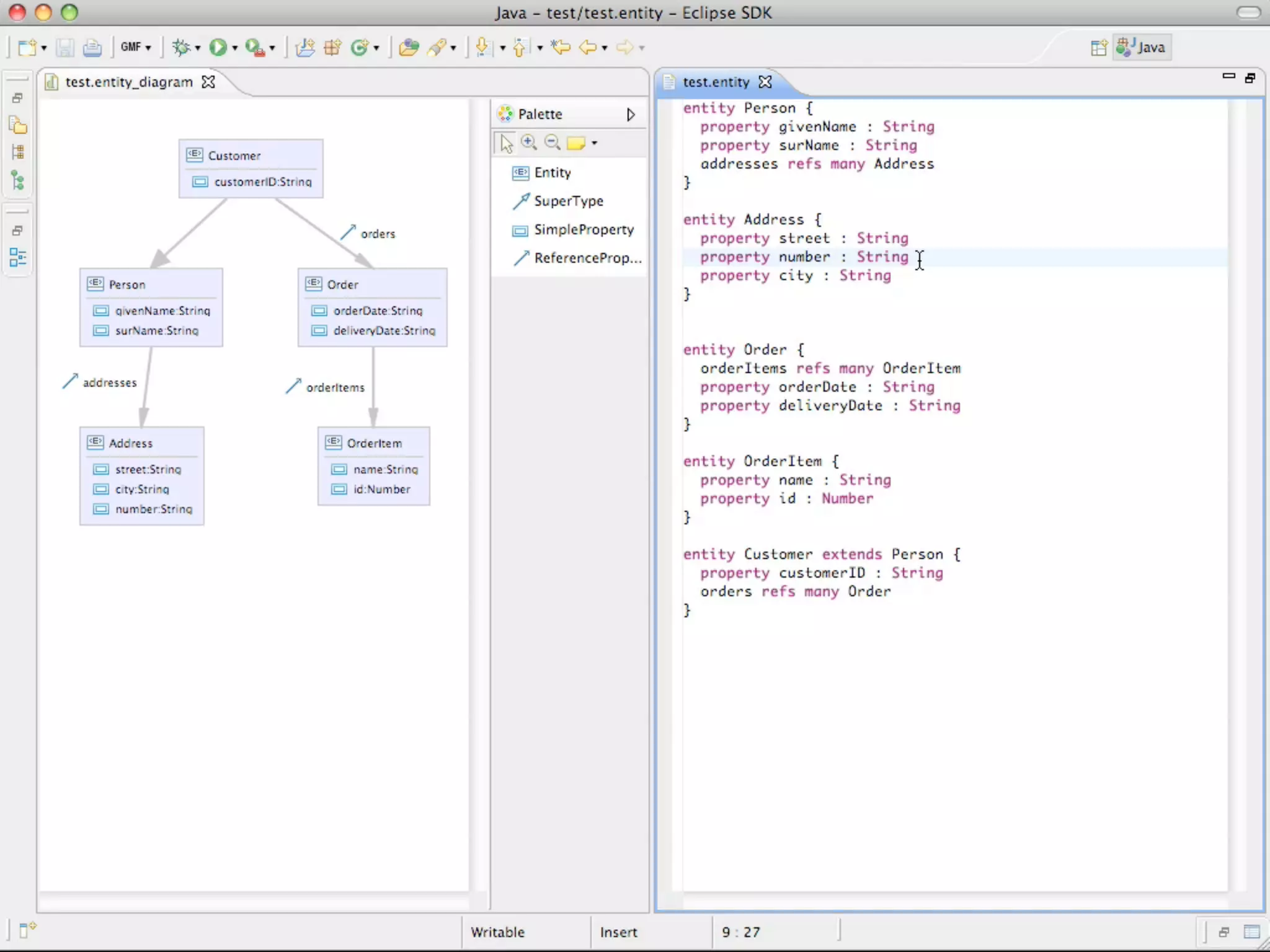
Task: Select the Zoom In palette tool
Action: (x=529, y=143)
